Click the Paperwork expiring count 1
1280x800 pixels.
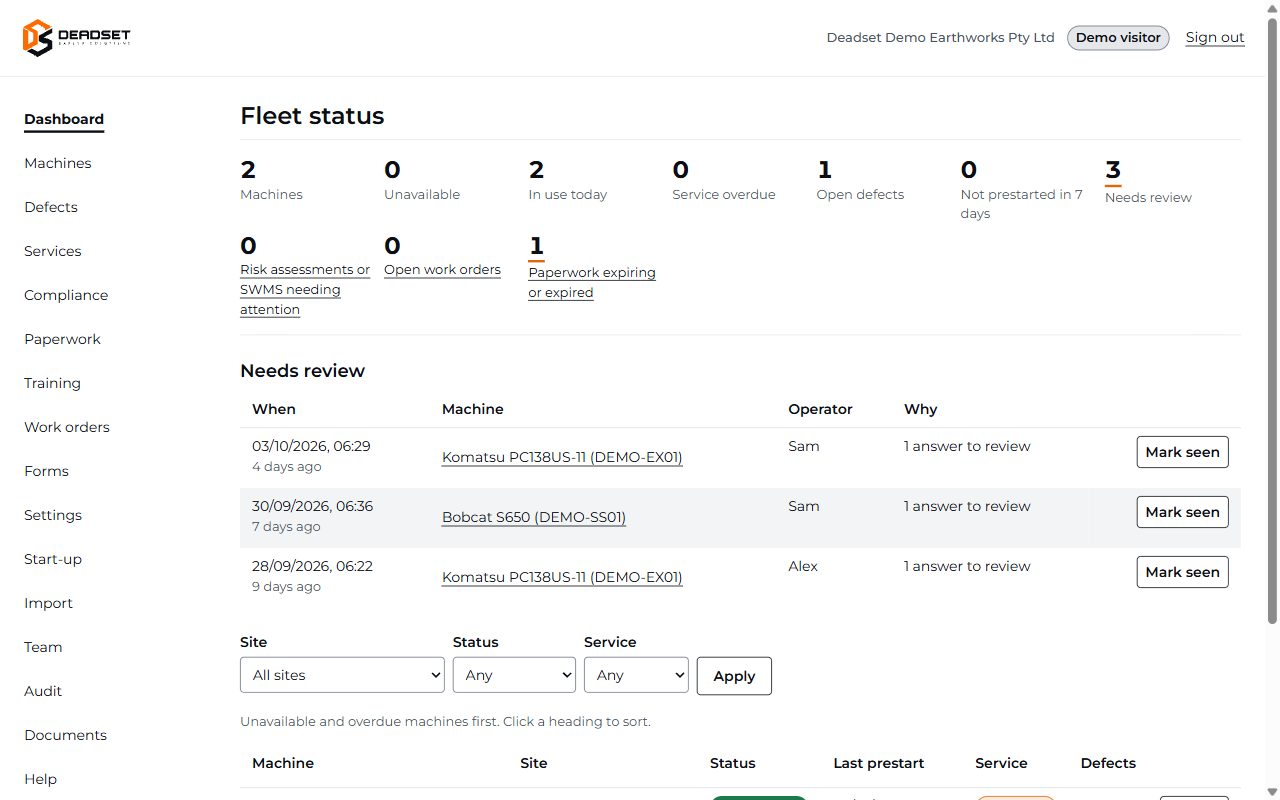point(536,246)
